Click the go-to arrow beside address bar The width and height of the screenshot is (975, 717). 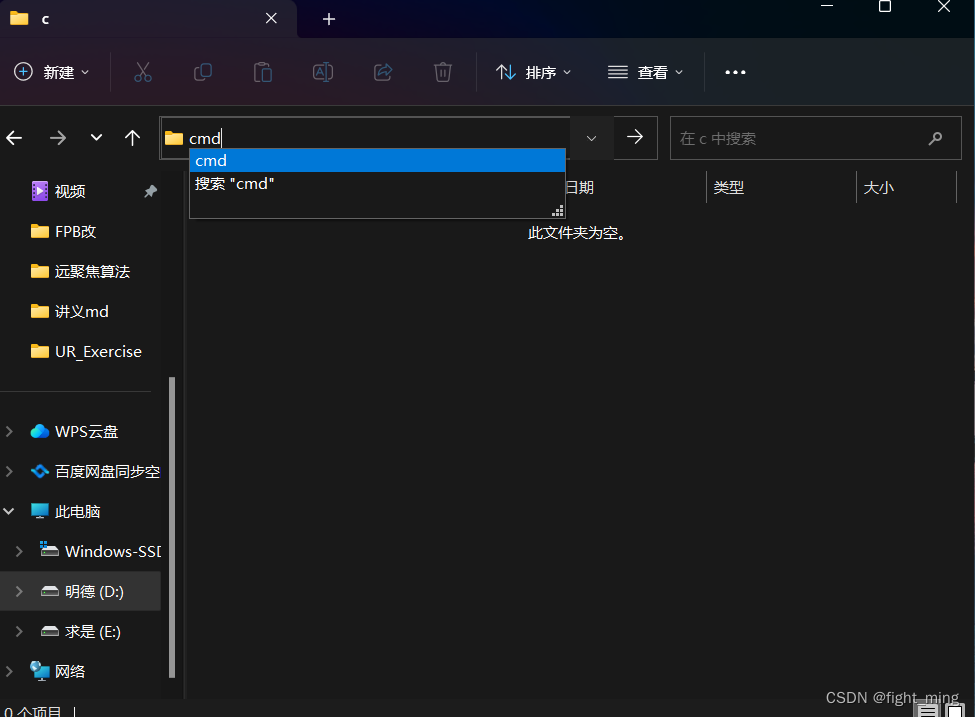[x=635, y=137]
